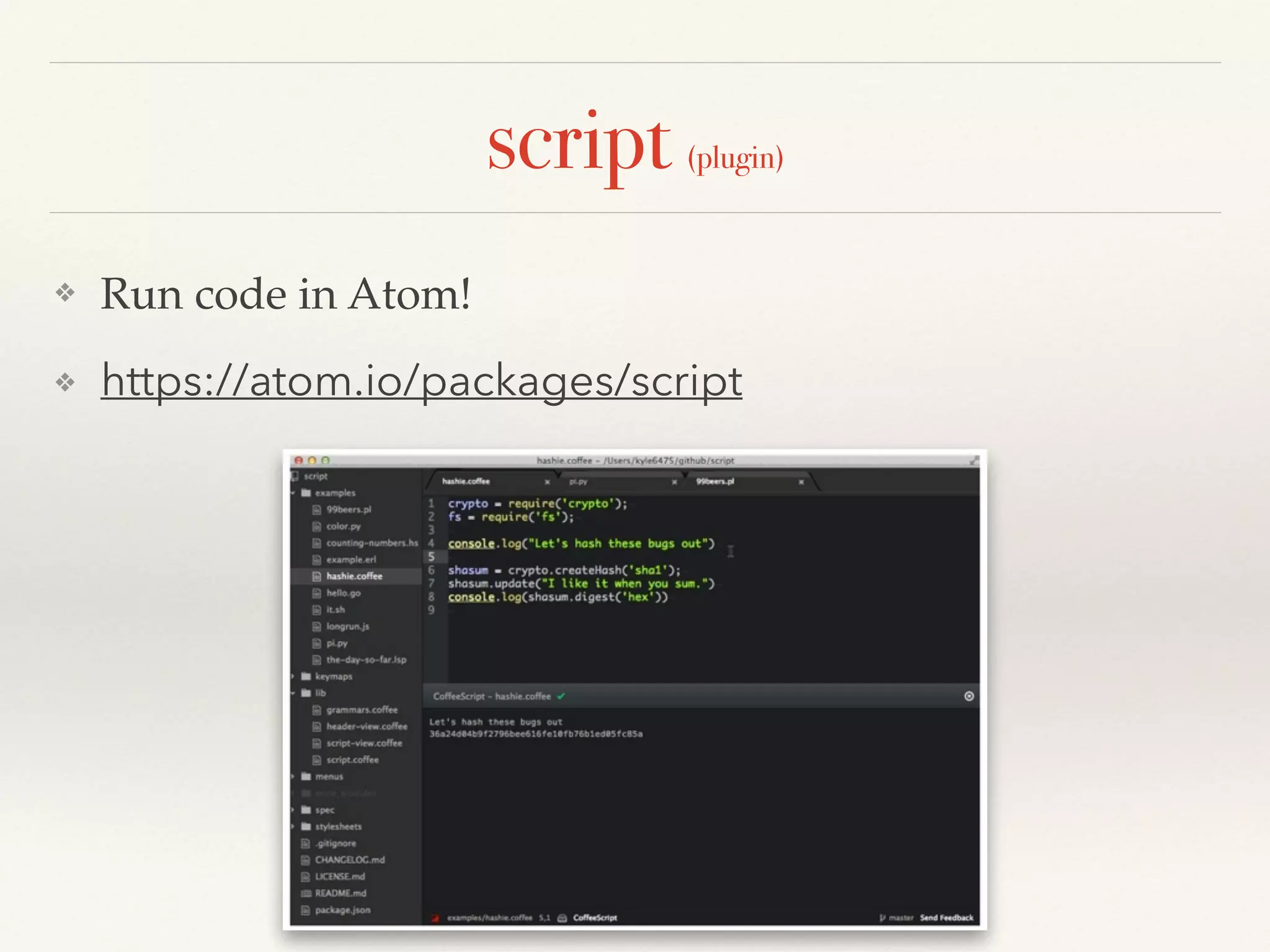Click the file icon next to package.json
1270x952 pixels.
click(305, 910)
